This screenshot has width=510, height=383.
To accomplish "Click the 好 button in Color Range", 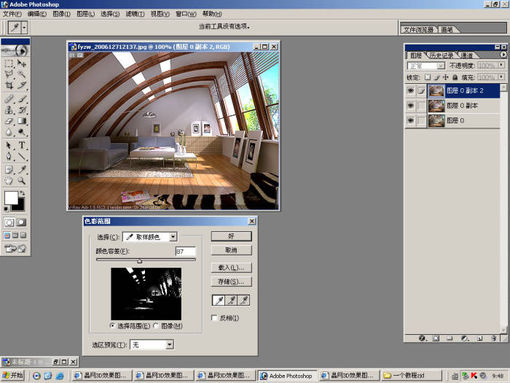I will point(231,236).
